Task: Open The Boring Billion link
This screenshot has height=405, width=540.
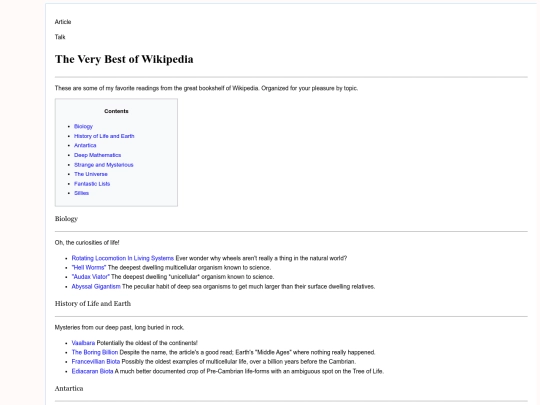Action: [95, 352]
